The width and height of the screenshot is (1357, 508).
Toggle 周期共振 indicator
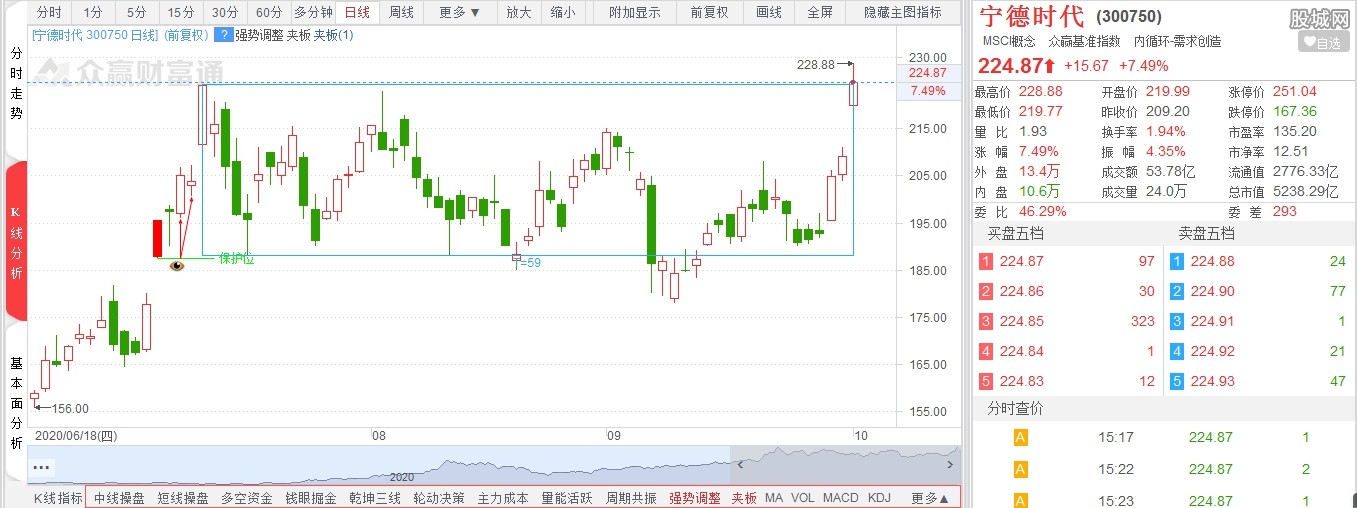pyautogui.click(x=631, y=498)
